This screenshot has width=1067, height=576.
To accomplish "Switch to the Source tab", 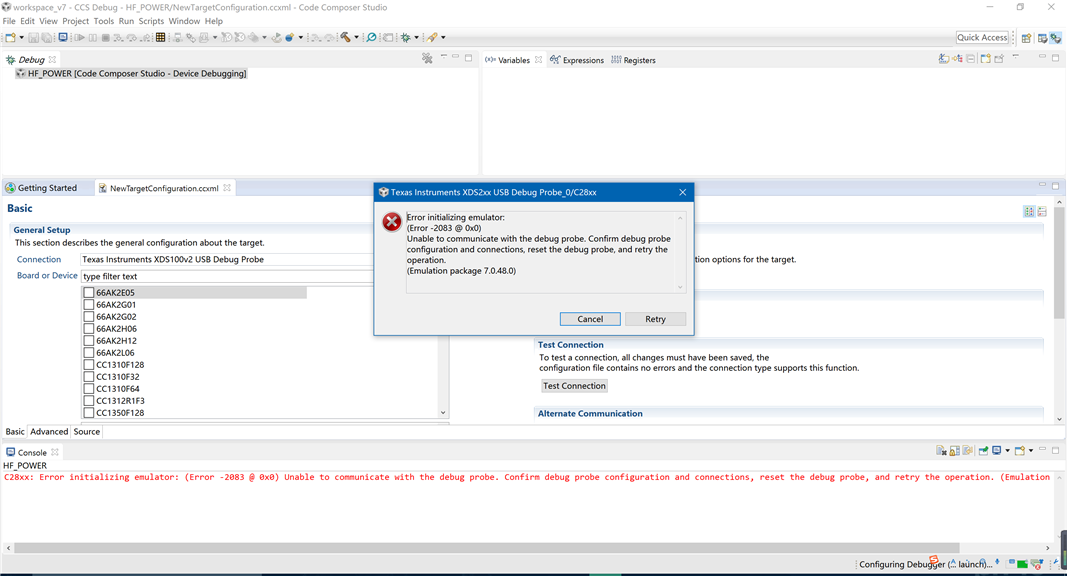I will [x=86, y=432].
